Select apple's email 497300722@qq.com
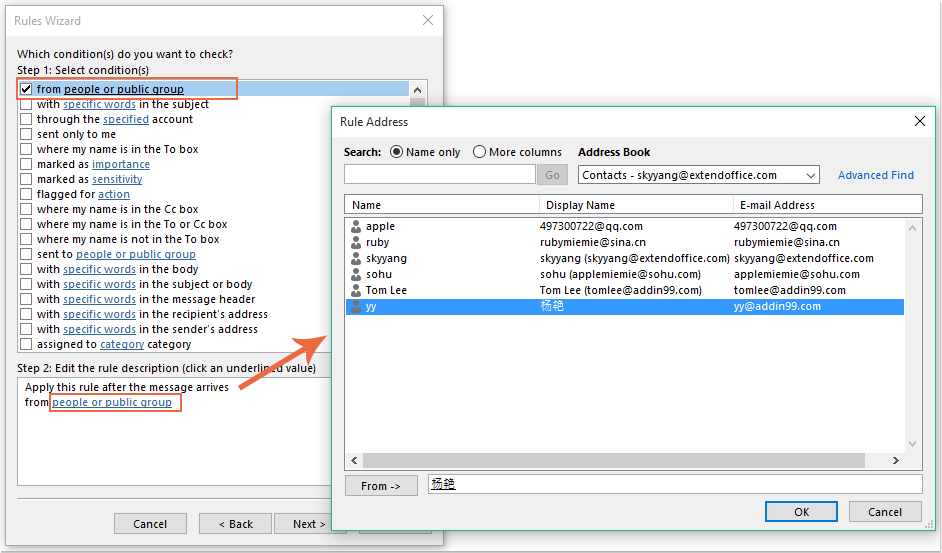 785,227
